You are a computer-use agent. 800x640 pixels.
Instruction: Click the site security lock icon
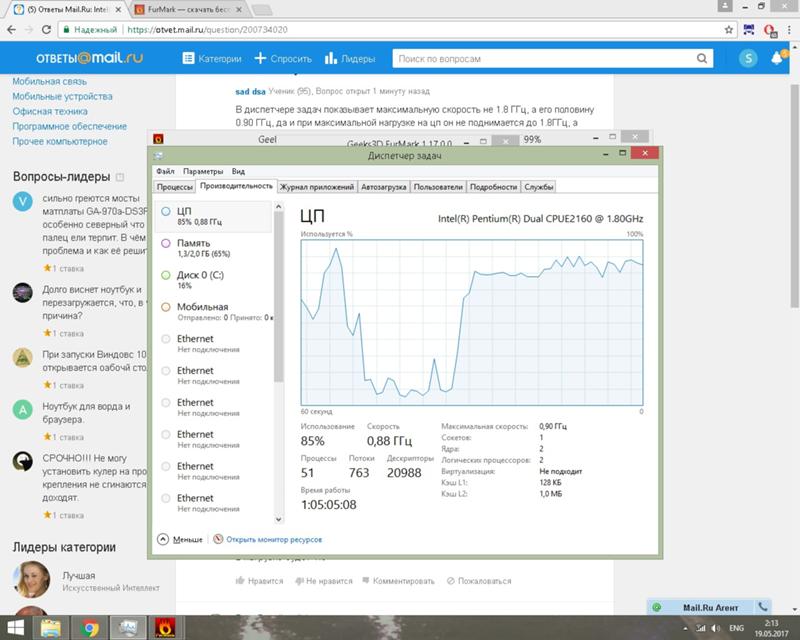(x=66, y=30)
